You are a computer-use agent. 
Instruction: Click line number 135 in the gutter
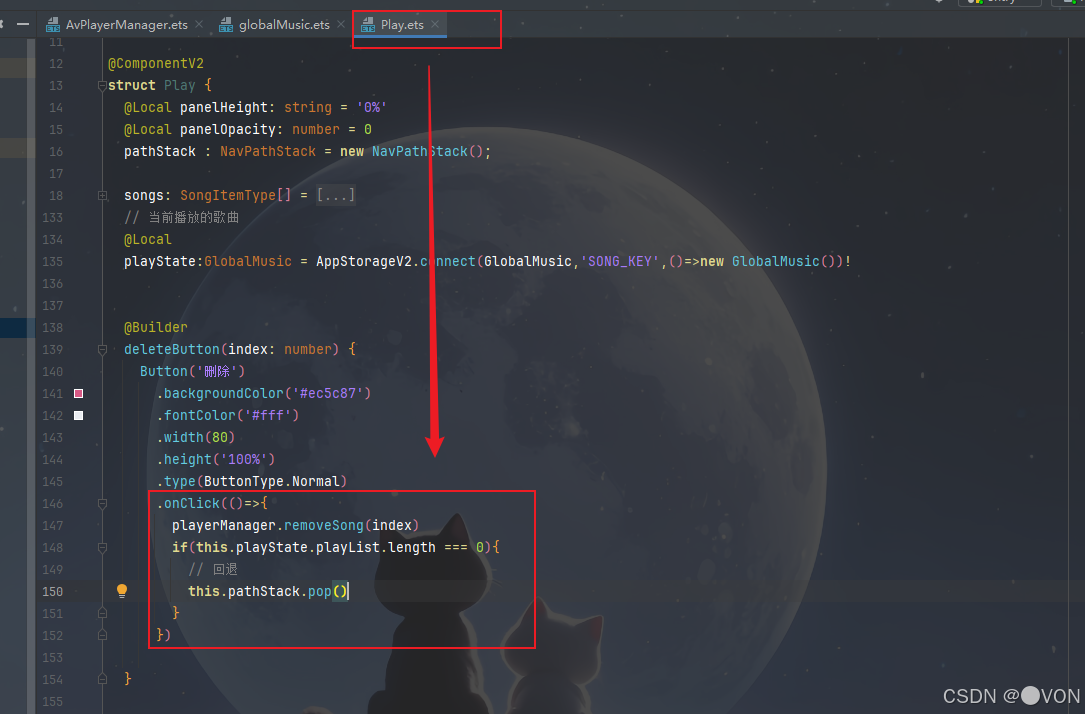(x=53, y=262)
